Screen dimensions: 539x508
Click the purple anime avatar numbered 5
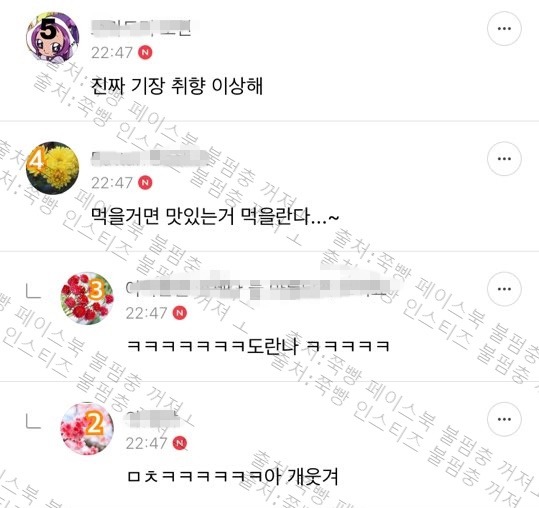point(53,37)
